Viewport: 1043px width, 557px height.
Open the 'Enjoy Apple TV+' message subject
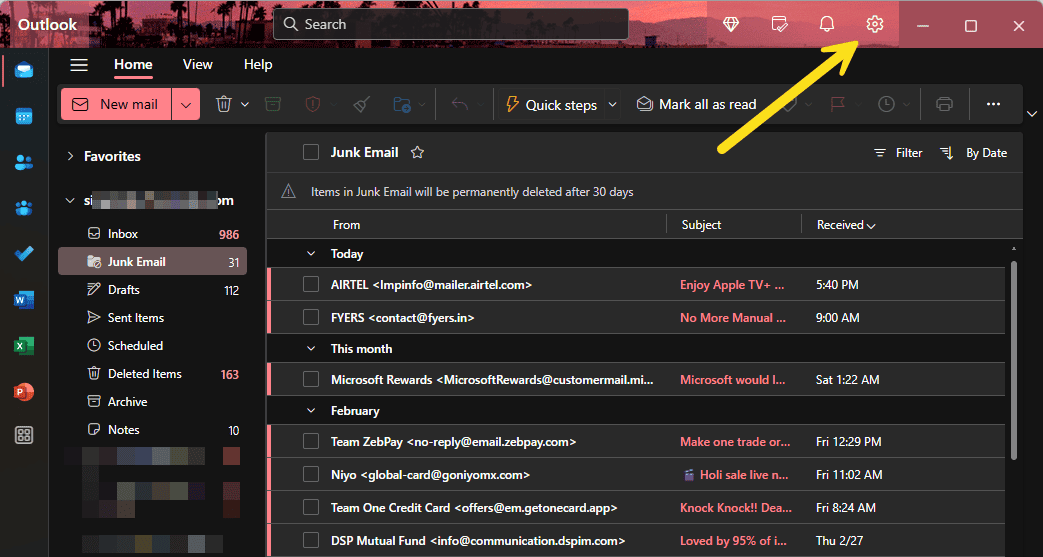732,285
